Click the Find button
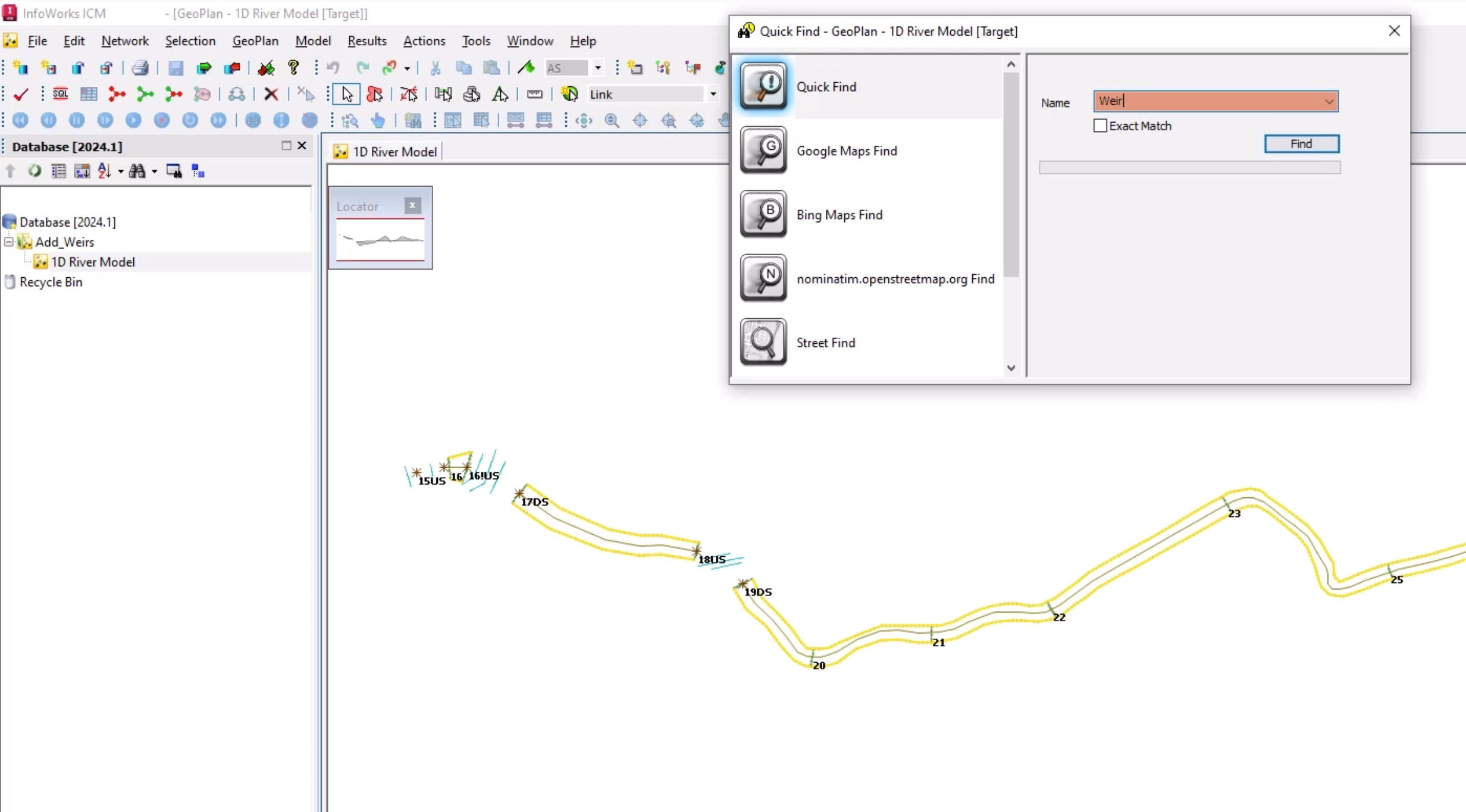 (1302, 144)
